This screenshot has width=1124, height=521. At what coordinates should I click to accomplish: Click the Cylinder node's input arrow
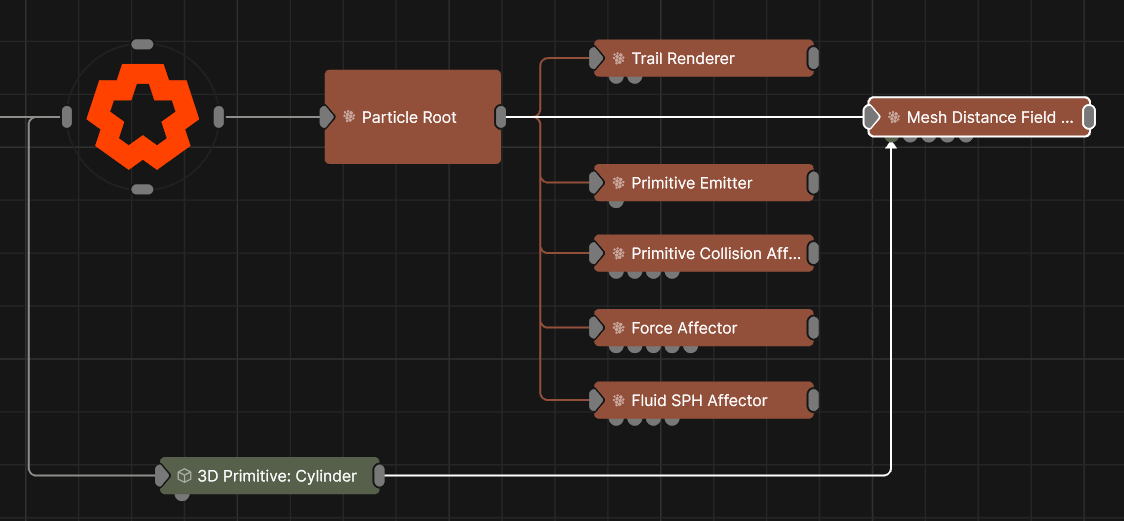(163, 476)
